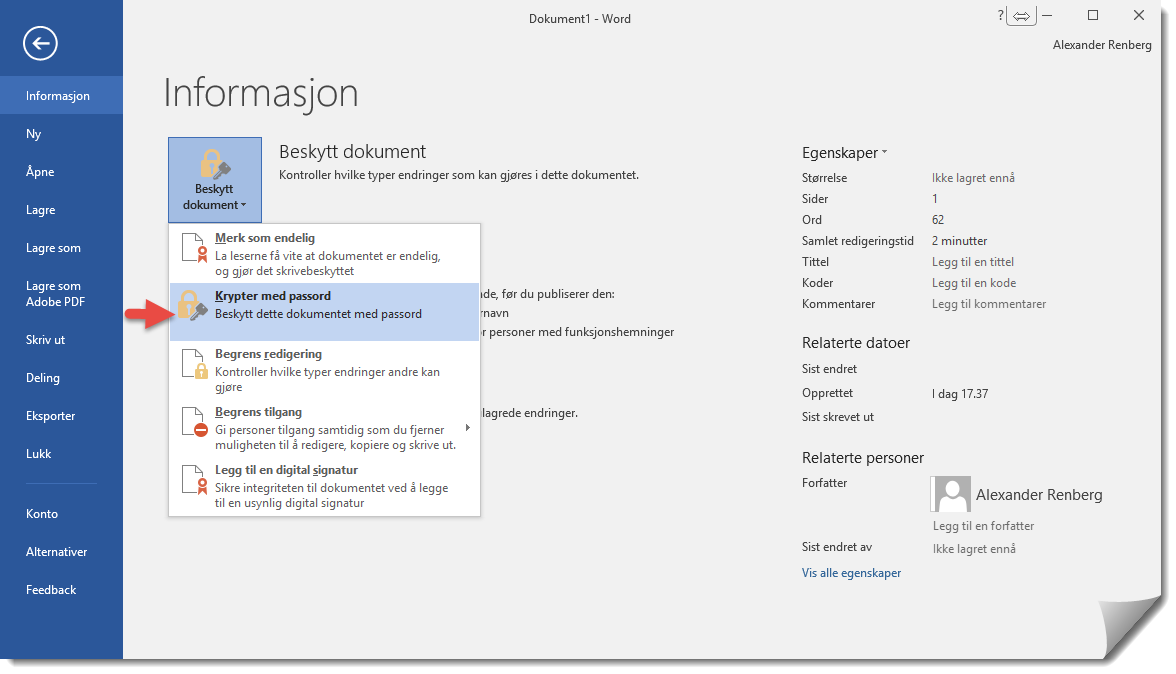The image size is (1176, 674).
Task: Open Alternativer from the sidebar
Action: (56, 552)
